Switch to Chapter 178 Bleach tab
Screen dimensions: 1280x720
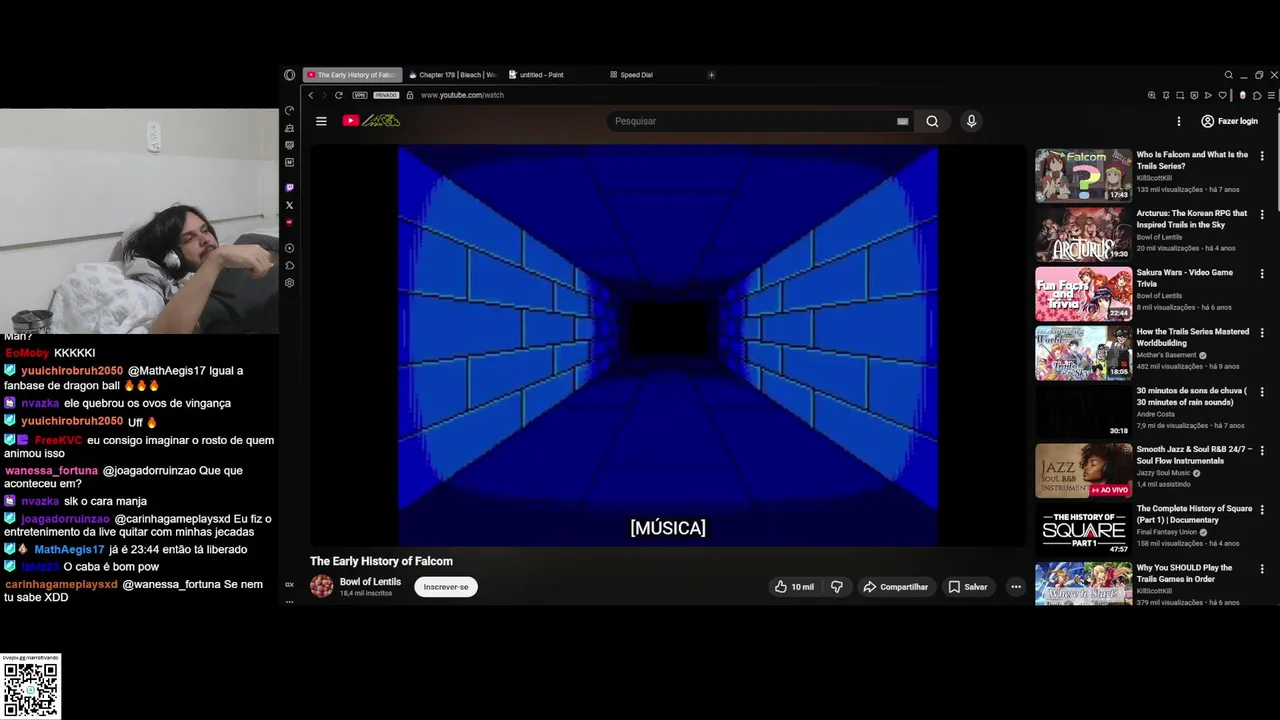click(x=452, y=75)
